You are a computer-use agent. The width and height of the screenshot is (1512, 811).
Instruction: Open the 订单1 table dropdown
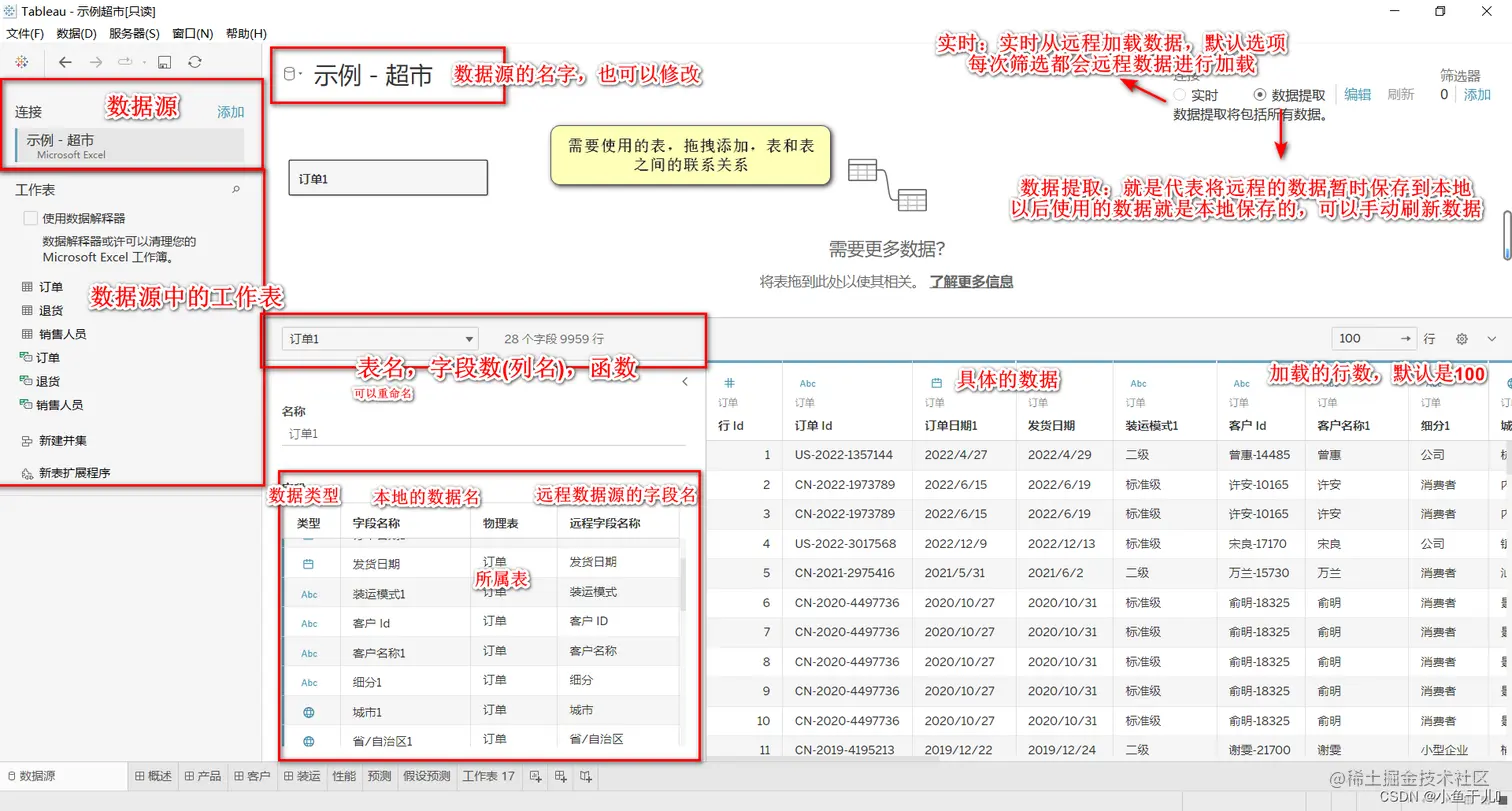[x=469, y=338]
